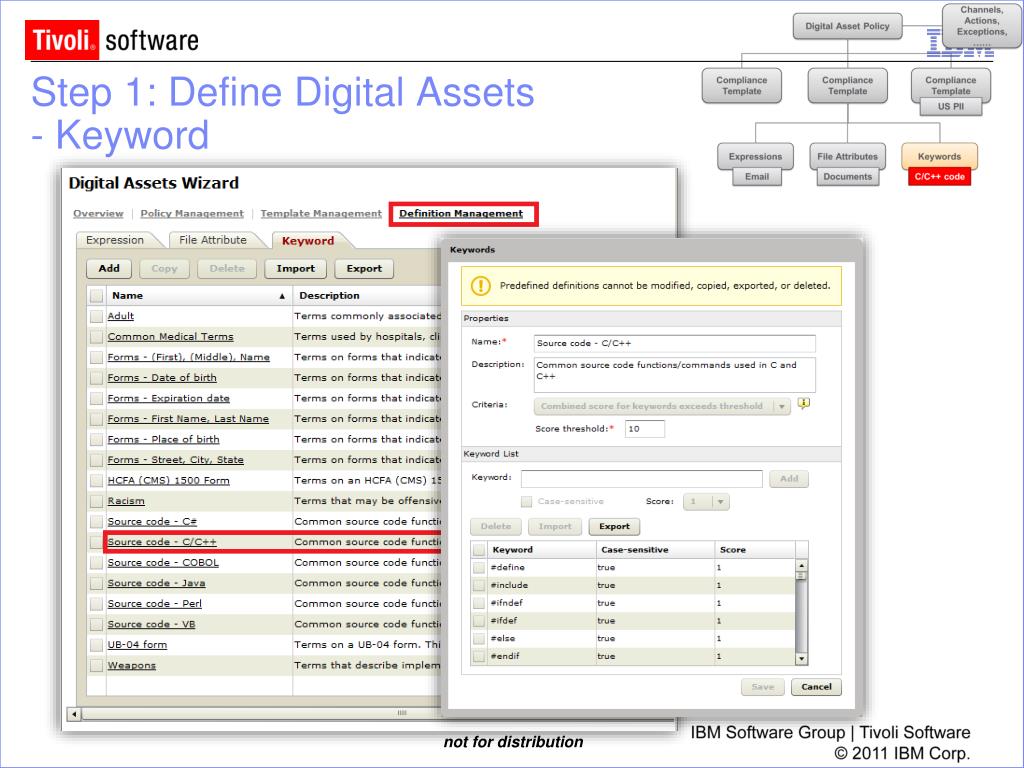Click the Digital Asset Policy diagram box
The width and height of the screenshot is (1024, 768).
[x=847, y=26]
